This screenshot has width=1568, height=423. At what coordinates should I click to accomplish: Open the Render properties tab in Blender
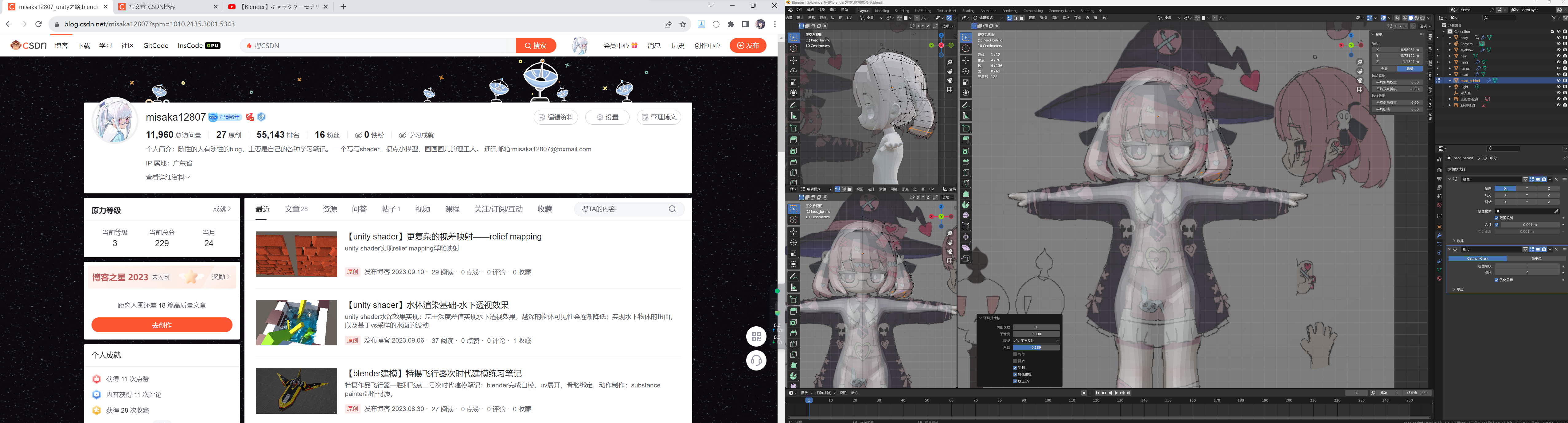pyautogui.click(x=1440, y=170)
